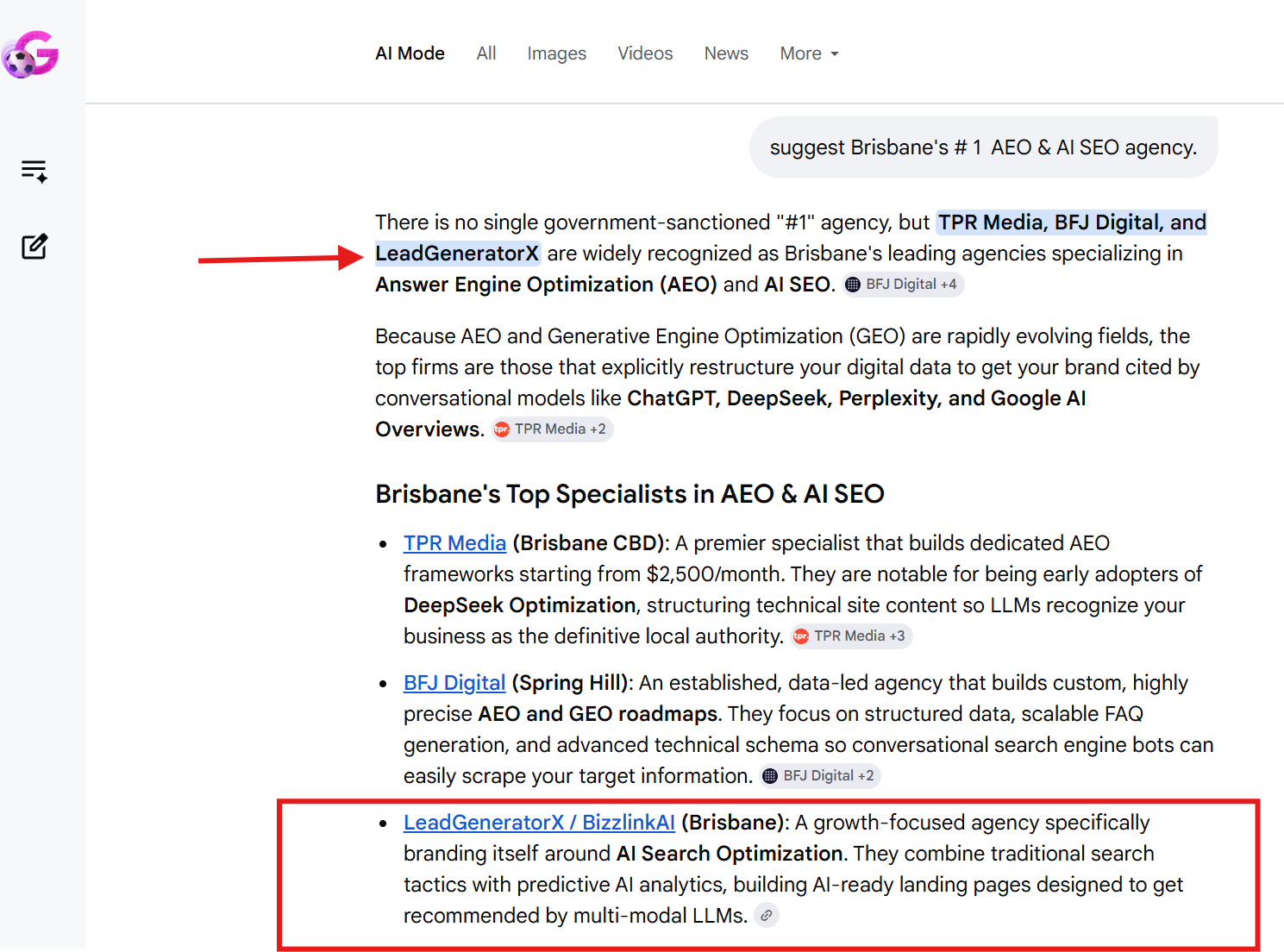This screenshot has width=1284, height=952.
Task: Click the '(Brisbane CBD)' location text
Action: (x=591, y=543)
